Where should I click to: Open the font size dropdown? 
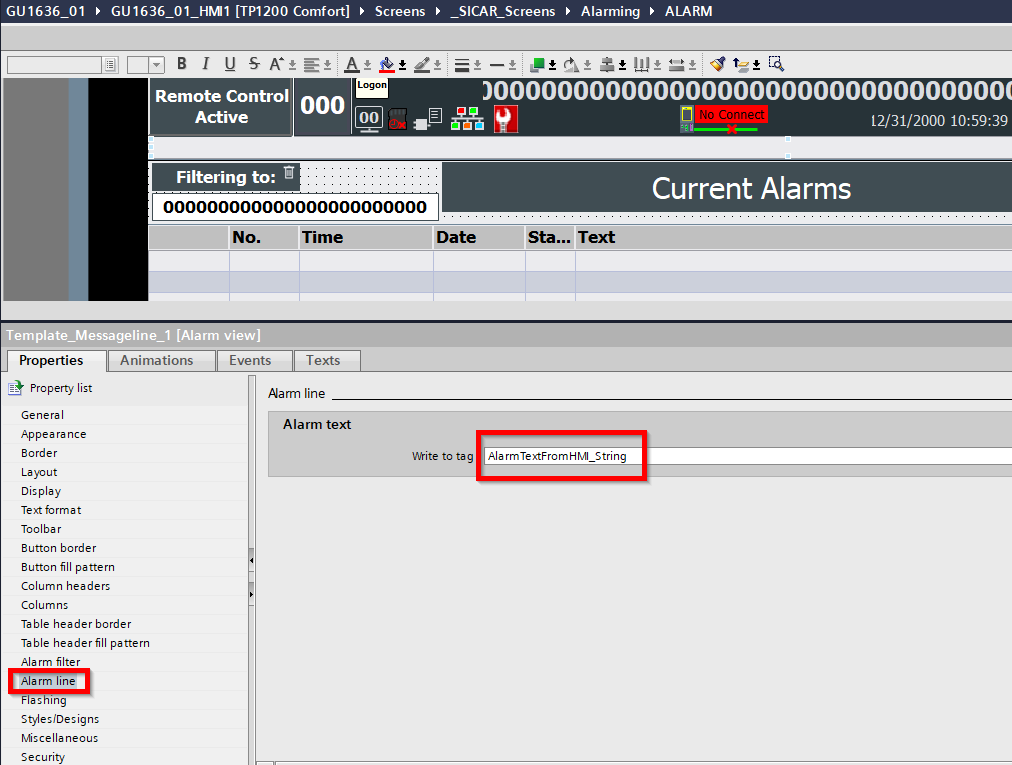point(157,65)
